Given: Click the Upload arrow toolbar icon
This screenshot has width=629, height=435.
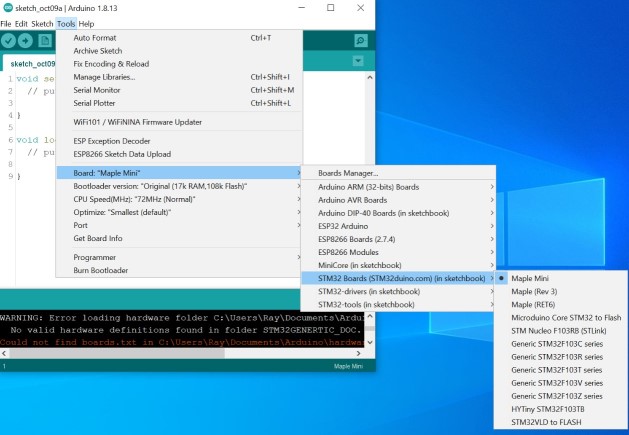Looking at the screenshot, I should point(26,41).
